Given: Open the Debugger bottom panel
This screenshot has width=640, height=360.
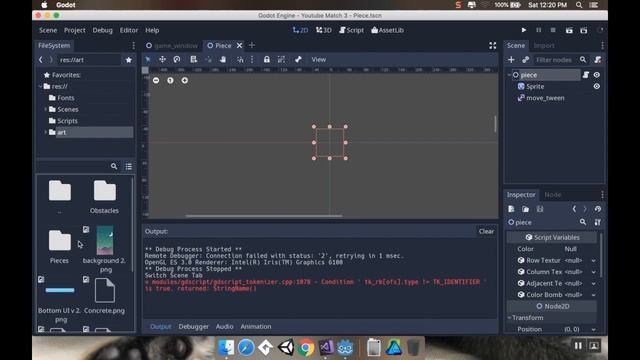Looking at the screenshot, I should click(x=193, y=327).
